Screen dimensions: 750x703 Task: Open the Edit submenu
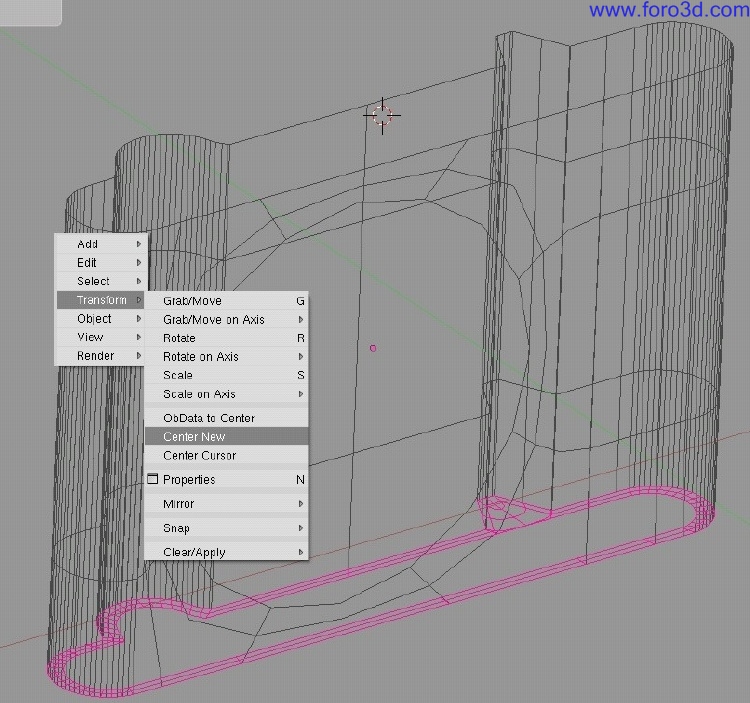coord(100,263)
